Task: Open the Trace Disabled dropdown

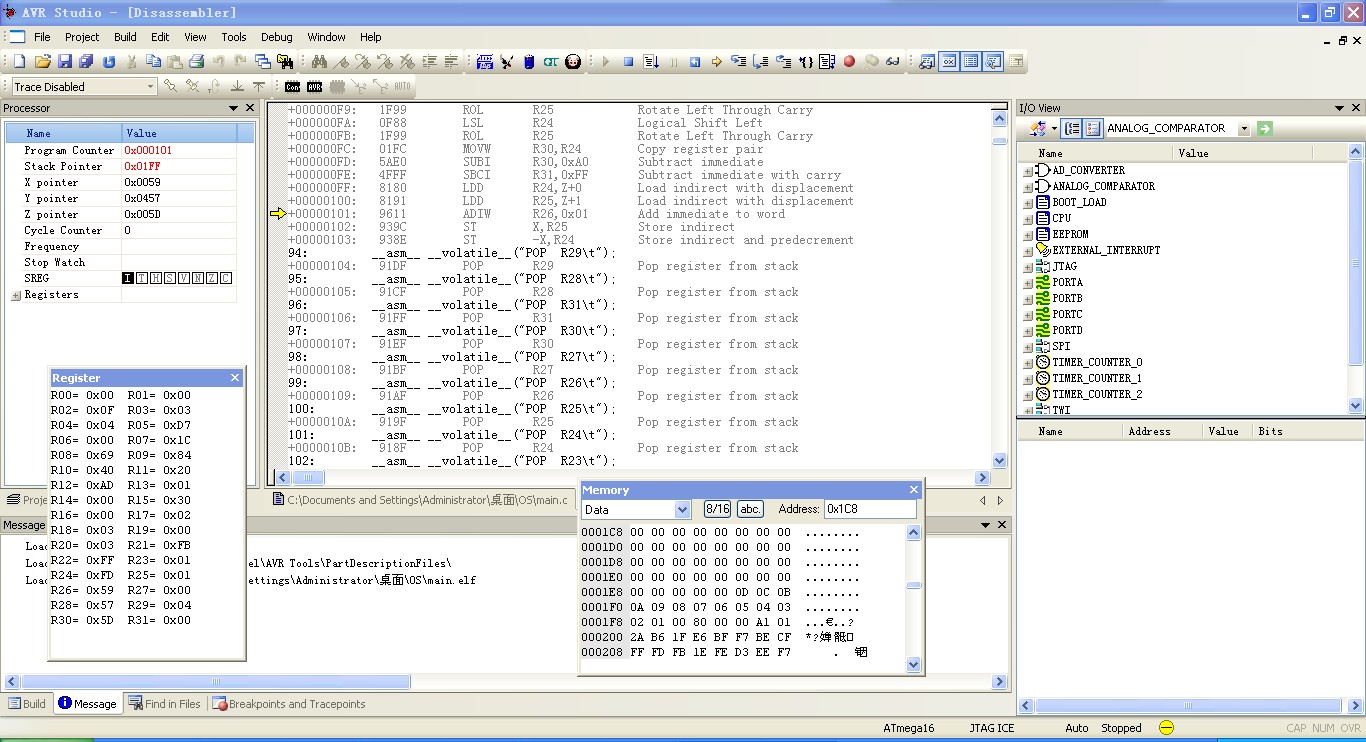Action: coord(151,87)
